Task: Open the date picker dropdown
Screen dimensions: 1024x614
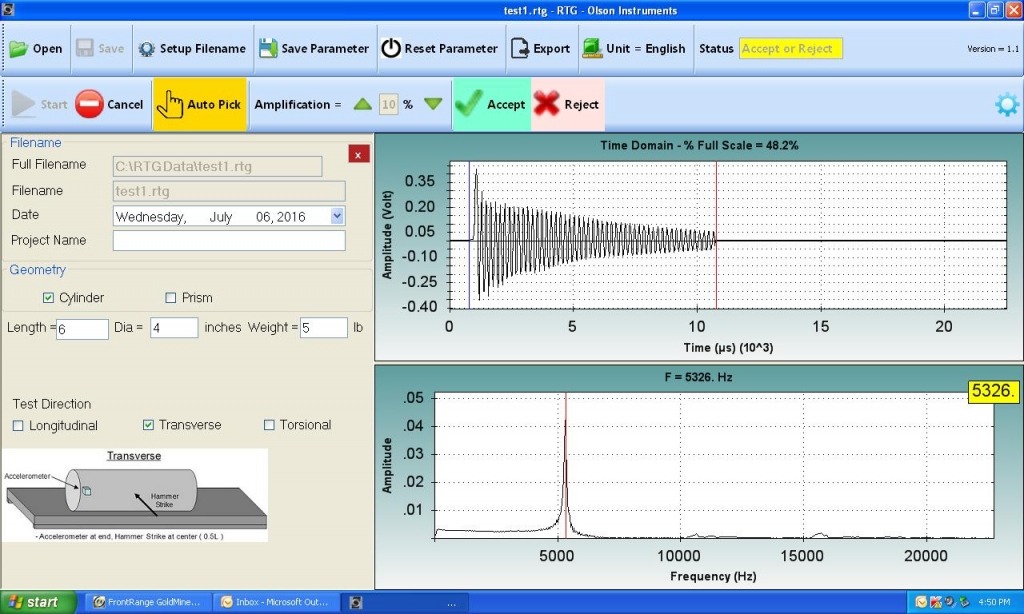Action: tap(336, 215)
